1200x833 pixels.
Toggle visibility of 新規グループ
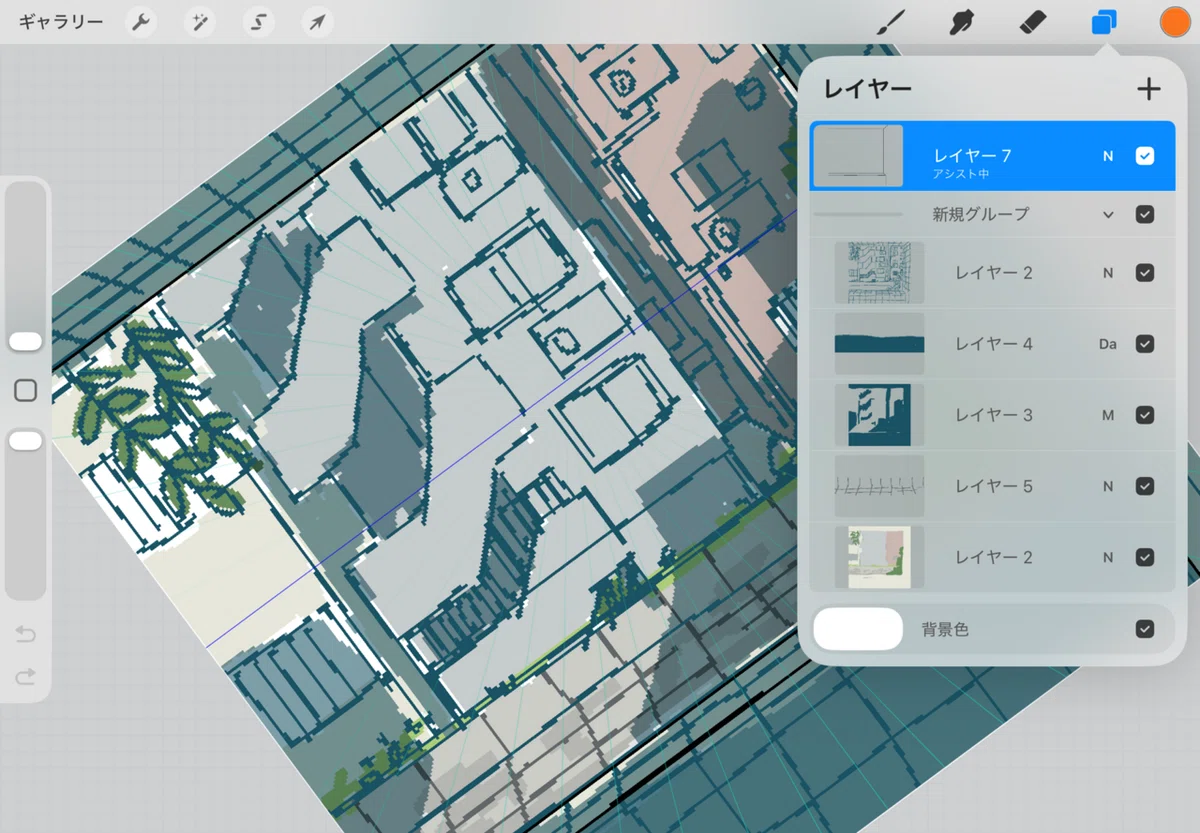click(x=1145, y=214)
